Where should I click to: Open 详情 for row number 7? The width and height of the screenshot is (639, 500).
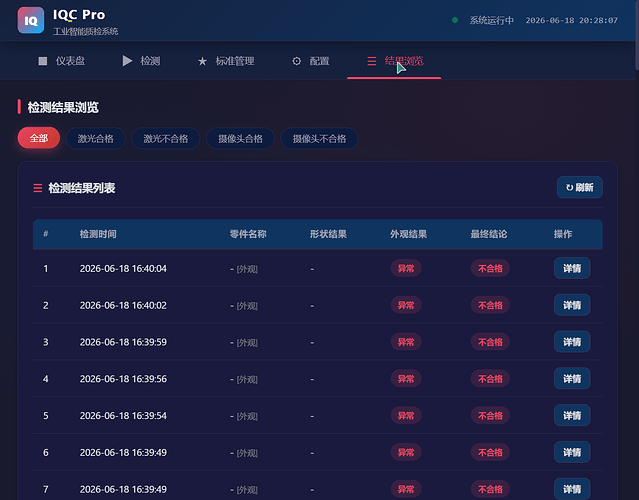[572, 489]
